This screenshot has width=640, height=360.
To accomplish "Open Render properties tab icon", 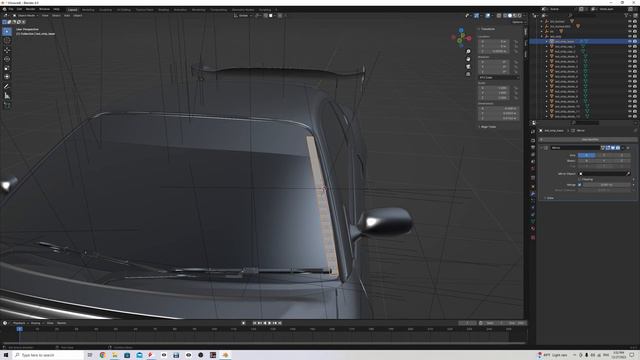I will (x=533, y=140).
